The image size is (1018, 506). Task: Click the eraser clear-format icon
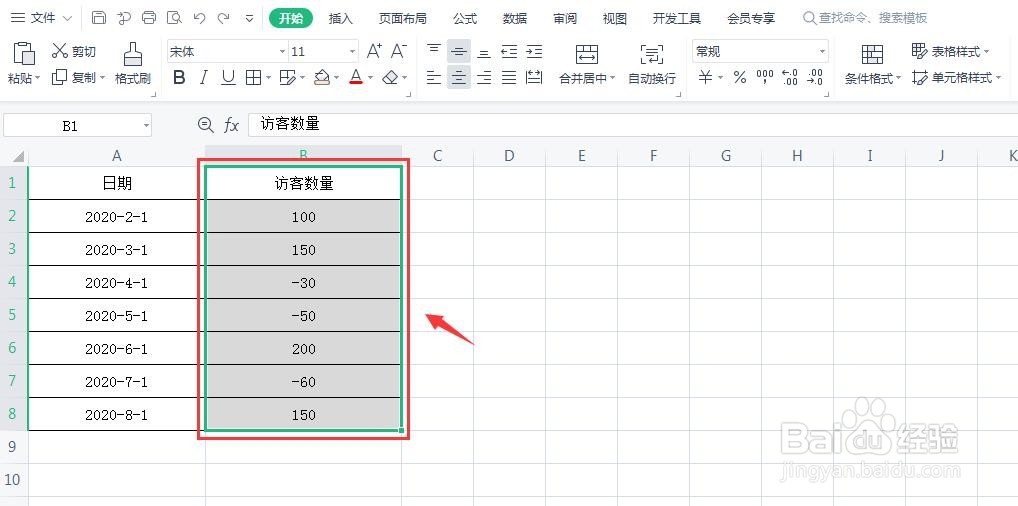tap(390, 78)
